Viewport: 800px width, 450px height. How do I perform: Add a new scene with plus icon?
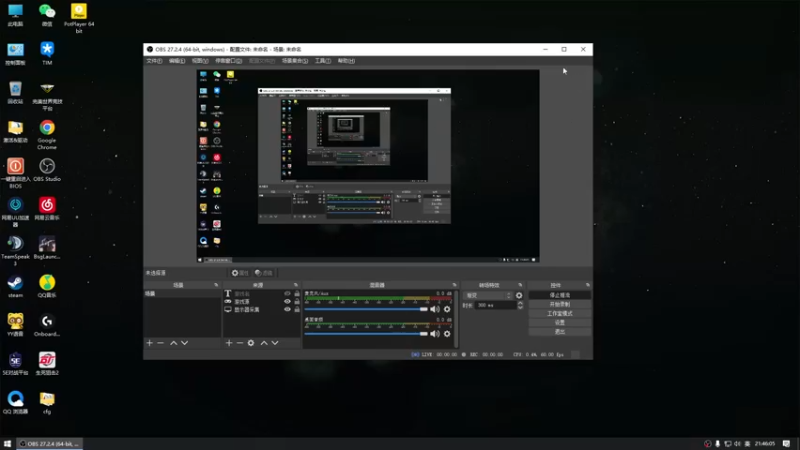pyautogui.click(x=149, y=343)
